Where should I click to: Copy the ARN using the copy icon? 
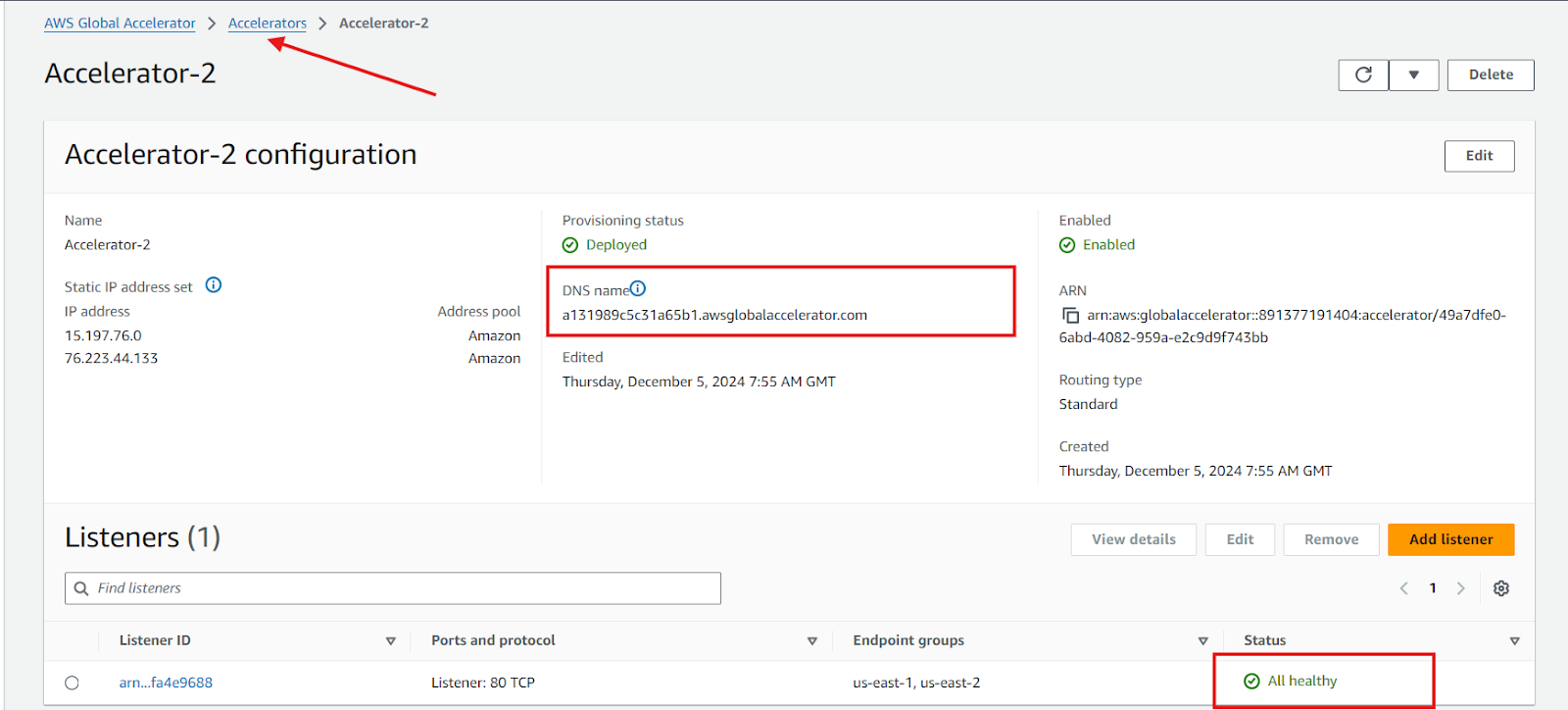[1070, 316]
